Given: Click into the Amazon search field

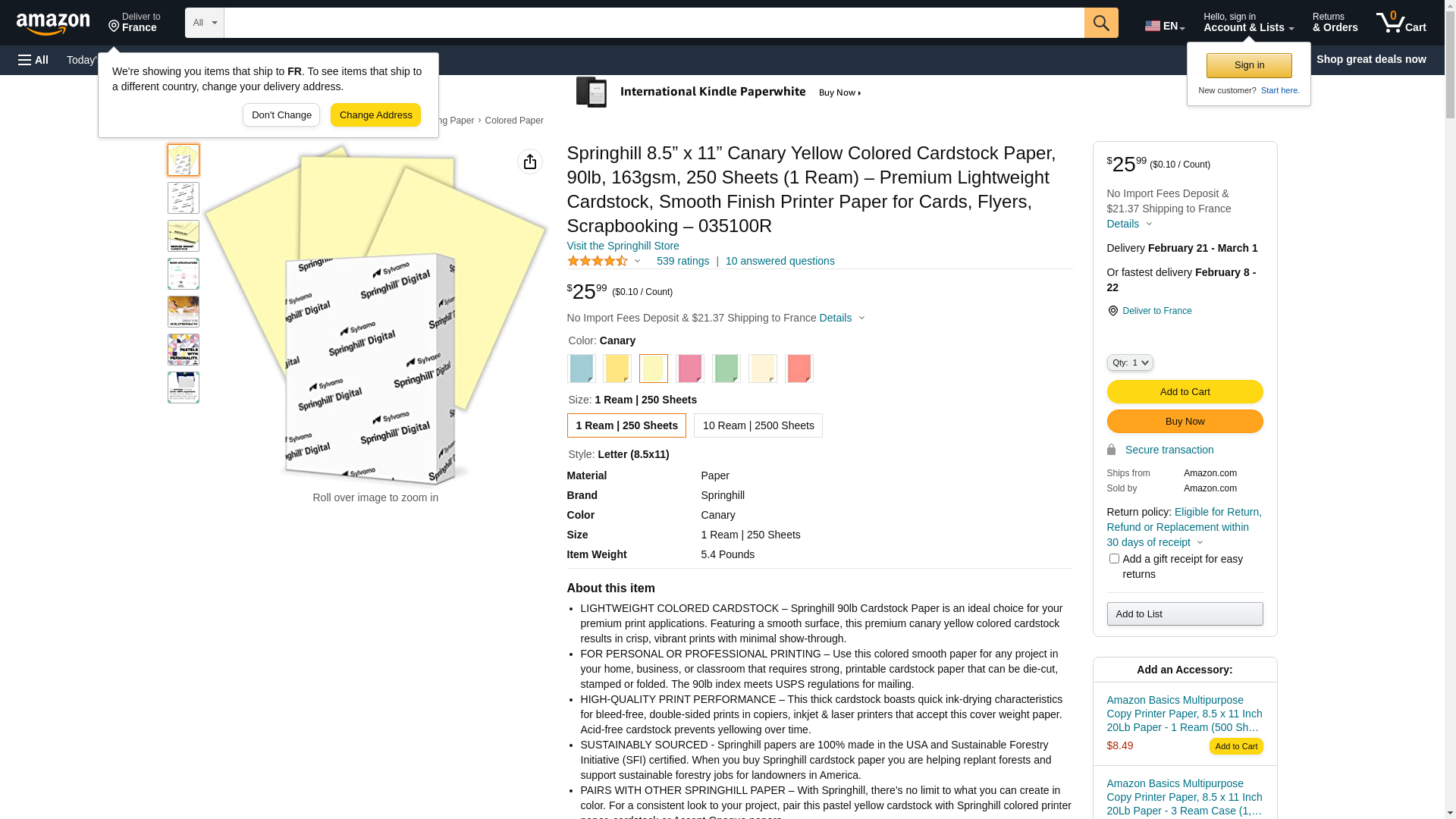Looking at the screenshot, I should click(x=654, y=23).
